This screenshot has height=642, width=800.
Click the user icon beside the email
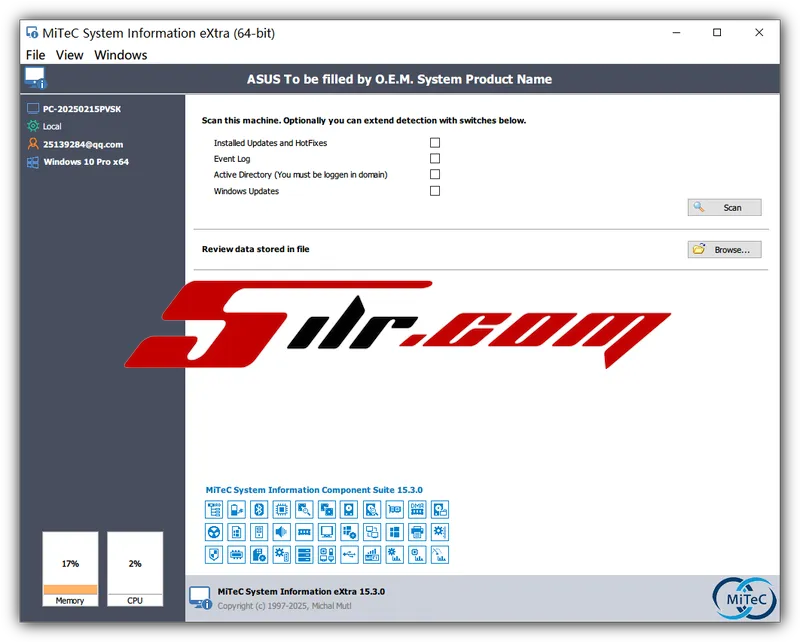coord(33,144)
